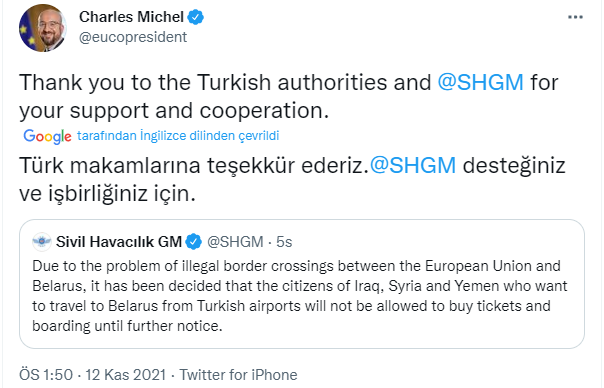Click the ÖS 1:50 · 12 Kas 2021 timestamp

pos(92,375)
